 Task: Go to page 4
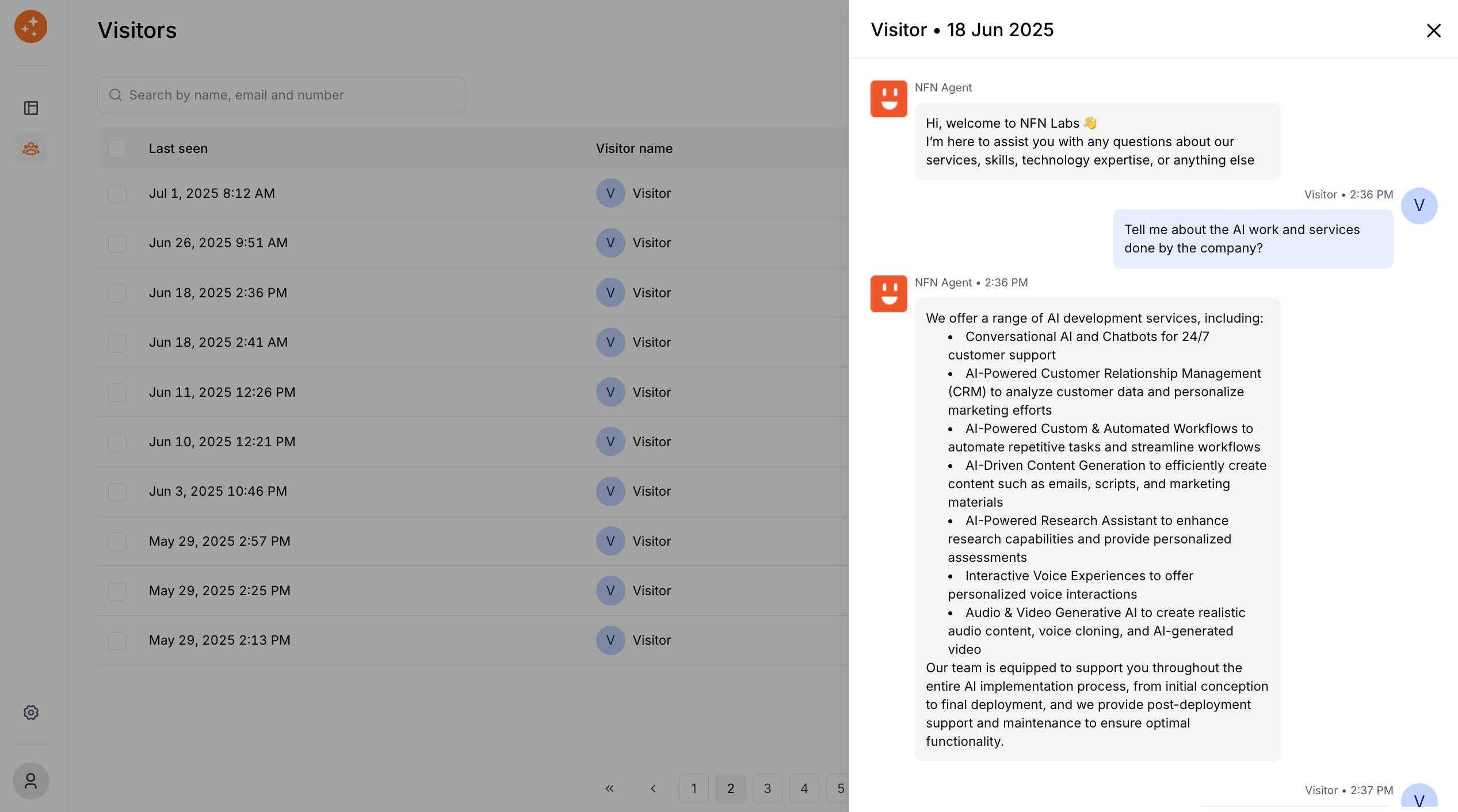pos(804,788)
